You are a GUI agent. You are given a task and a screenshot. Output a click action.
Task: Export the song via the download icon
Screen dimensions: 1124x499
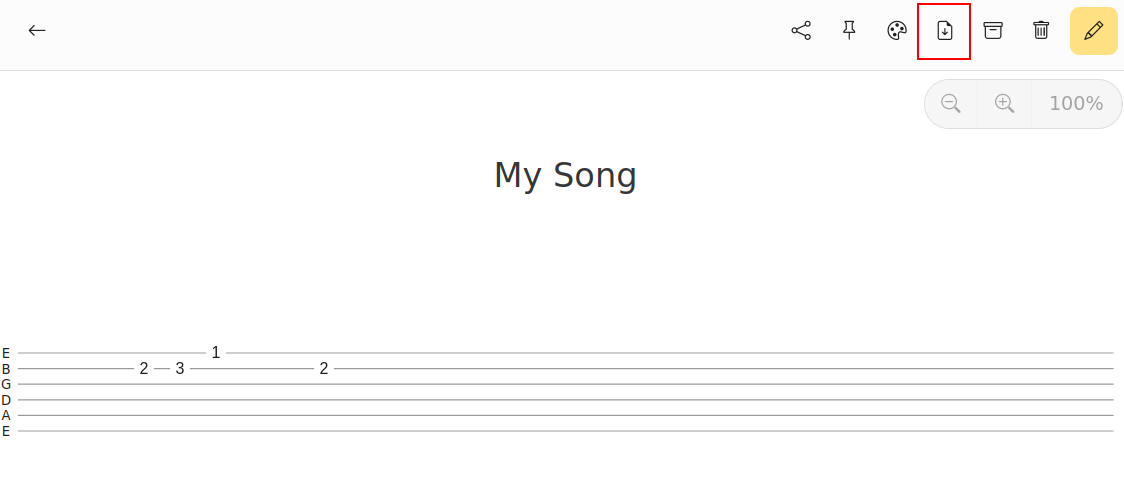tap(944, 30)
